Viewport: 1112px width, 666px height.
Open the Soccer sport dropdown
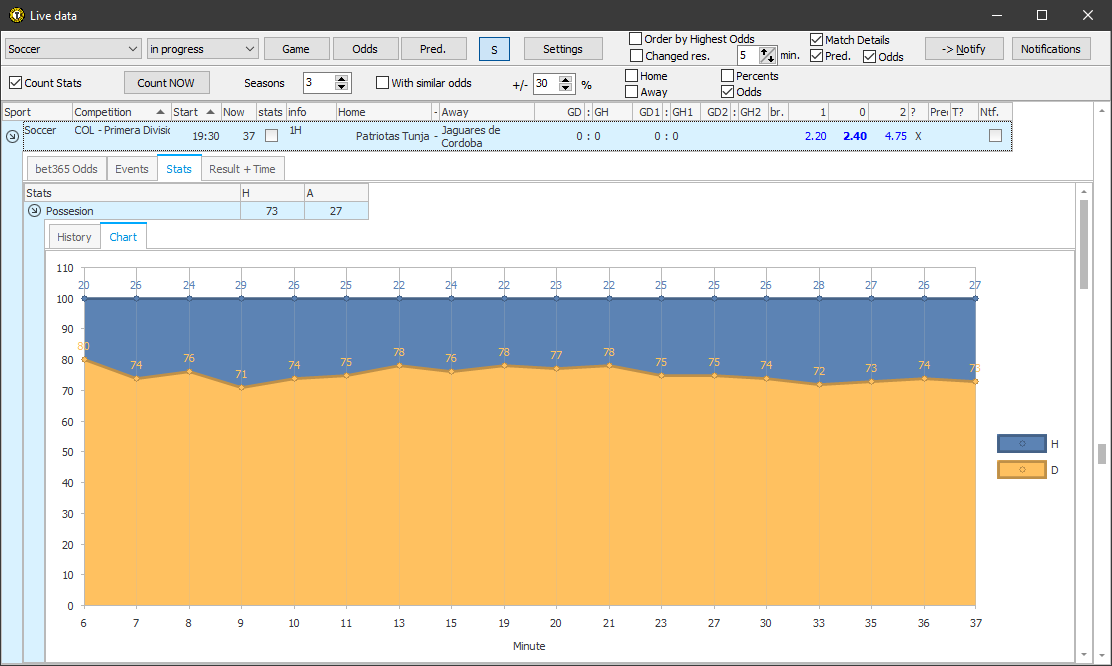pos(74,49)
